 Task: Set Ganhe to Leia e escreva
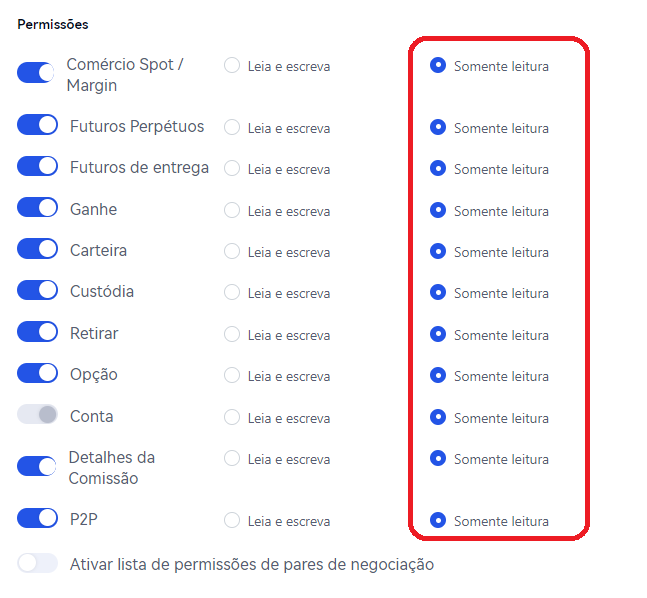tap(232, 211)
